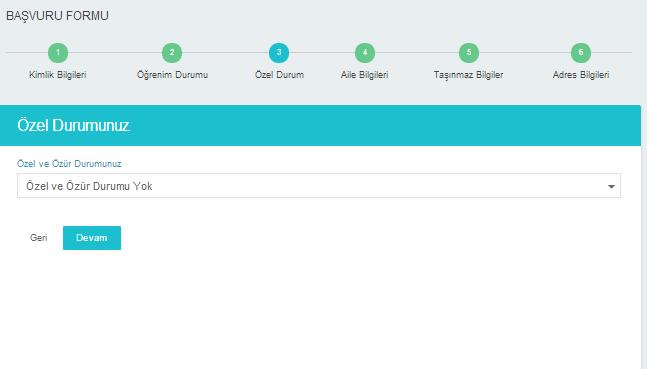
Task: Click the Özel ve Özür Durumunuz field label
Action: pyautogui.click(x=69, y=164)
